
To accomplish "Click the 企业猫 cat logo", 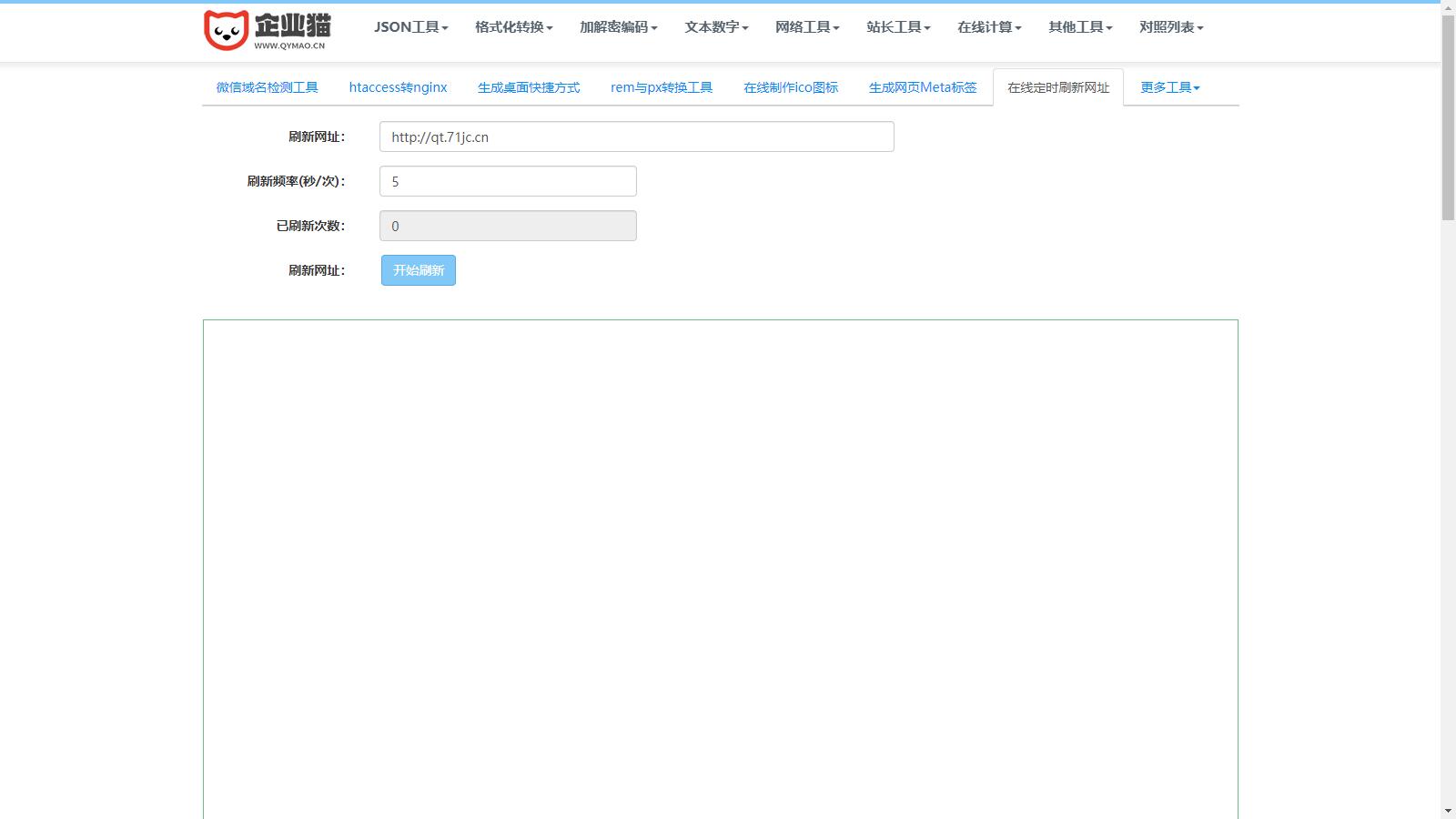I will (267, 30).
